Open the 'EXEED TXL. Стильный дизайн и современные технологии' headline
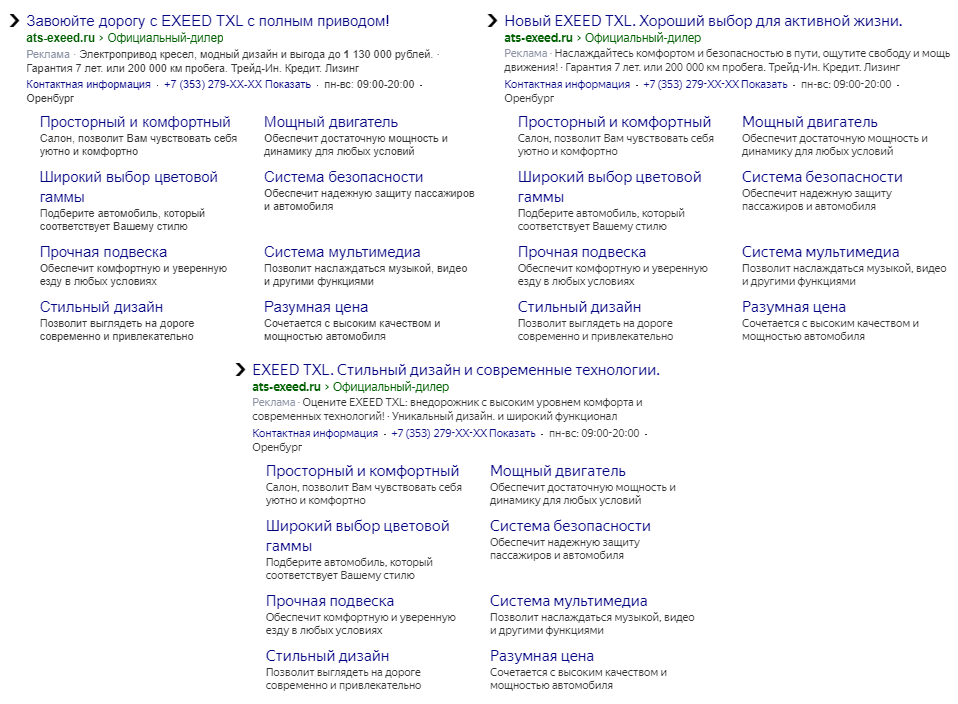Viewport: 958px width, 704px height. tap(456, 370)
